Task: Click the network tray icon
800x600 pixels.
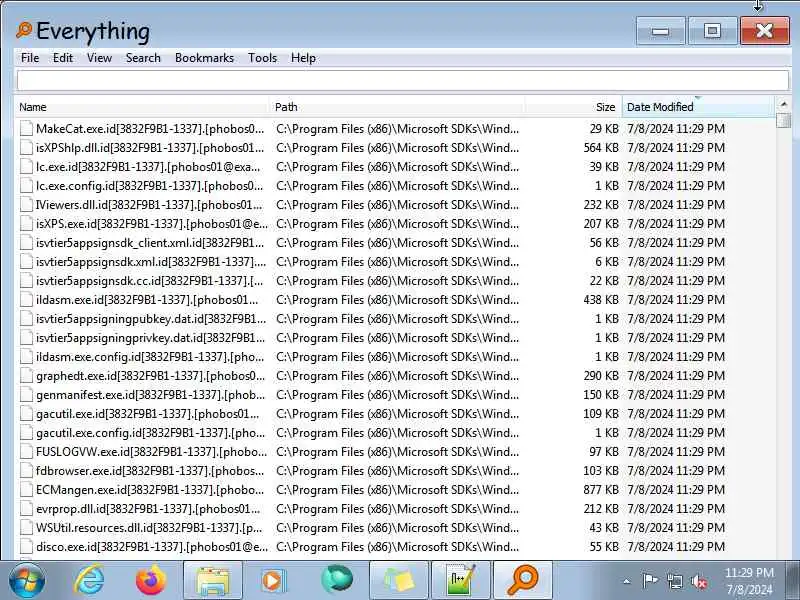Action: [x=674, y=581]
